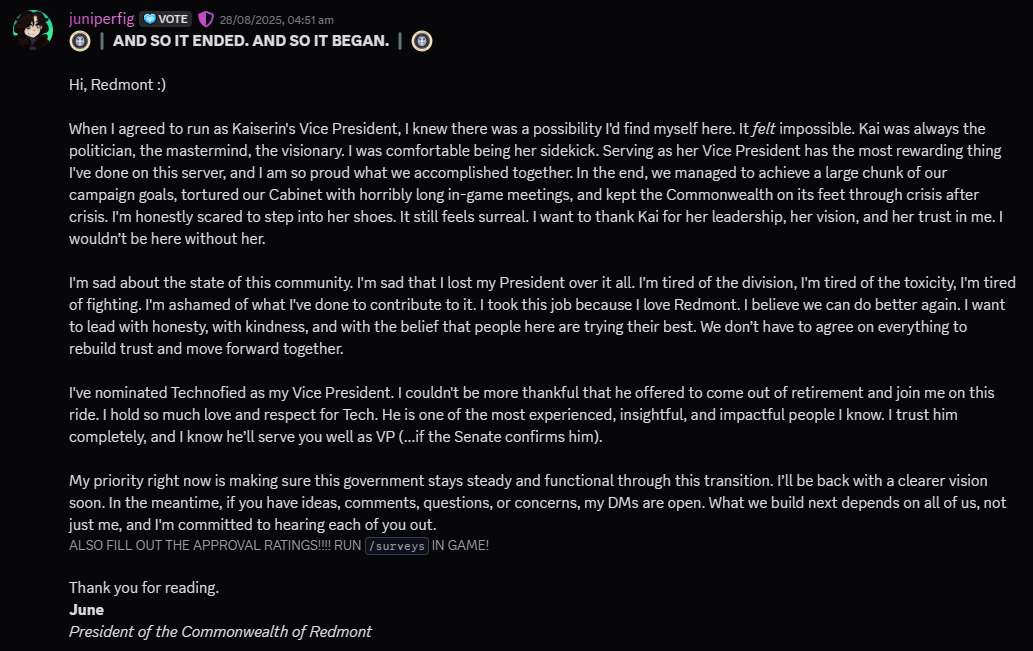Click the bold "June" signature
Image resolution: width=1033 pixels, height=651 pixels.
(86, 609)
